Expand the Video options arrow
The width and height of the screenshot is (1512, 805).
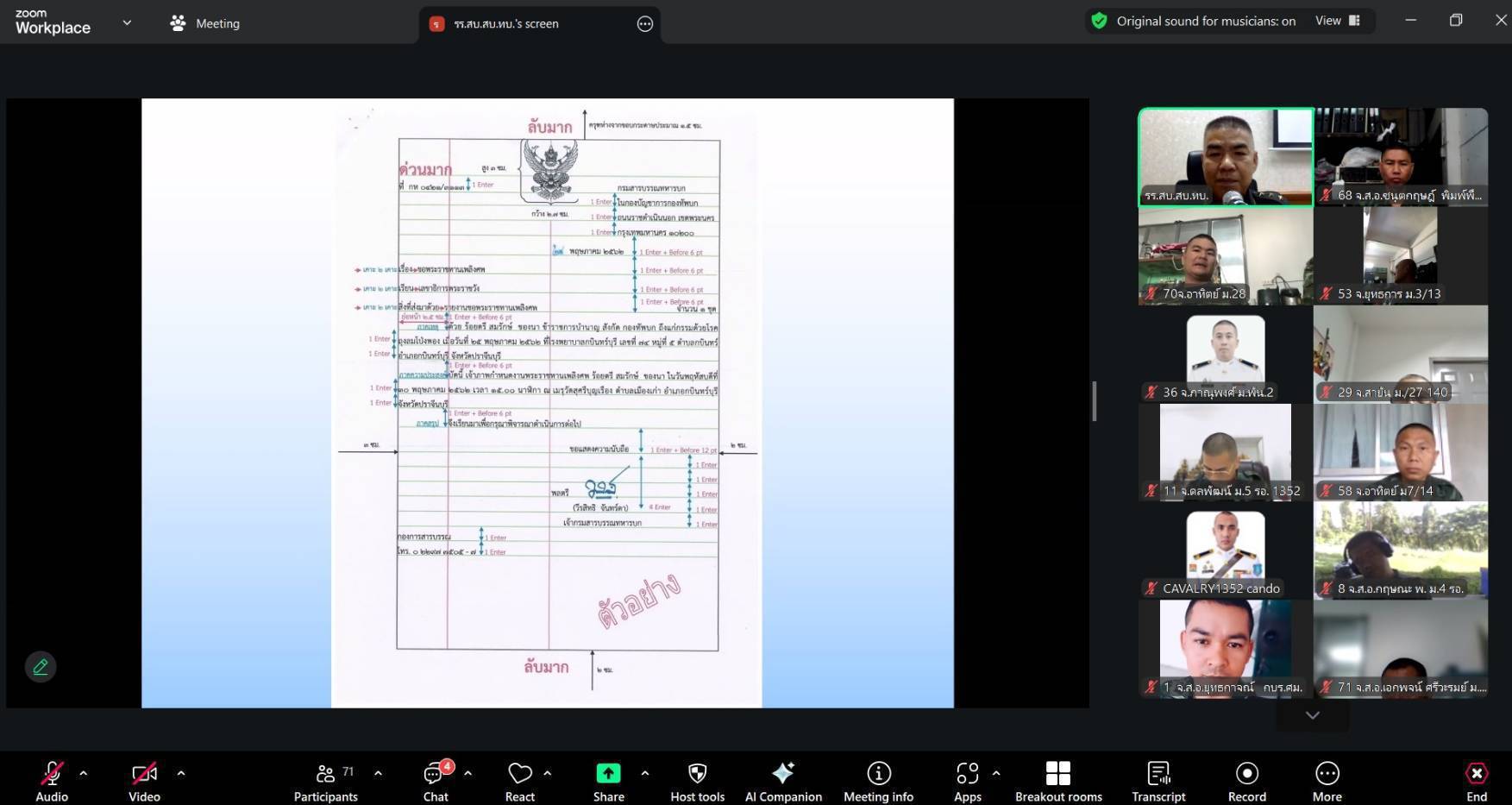click(181, 774)
